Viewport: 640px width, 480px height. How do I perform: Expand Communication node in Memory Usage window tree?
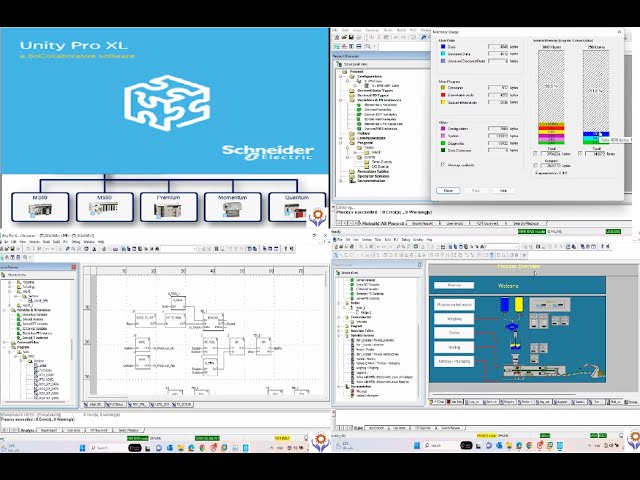[340, 138]
